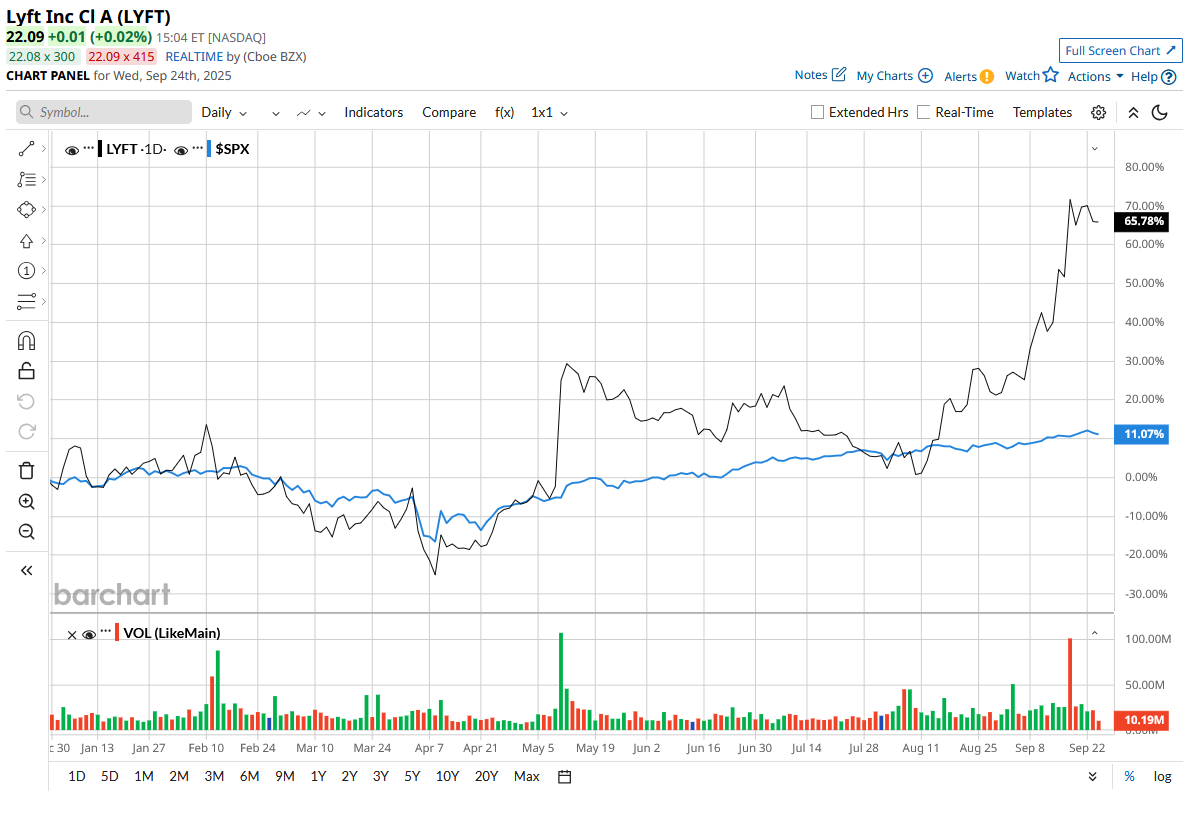This screenshot has height=840, width=1202.
Task: Collapse the main chart pane chevron
Action: click(x=1094, y=148)
